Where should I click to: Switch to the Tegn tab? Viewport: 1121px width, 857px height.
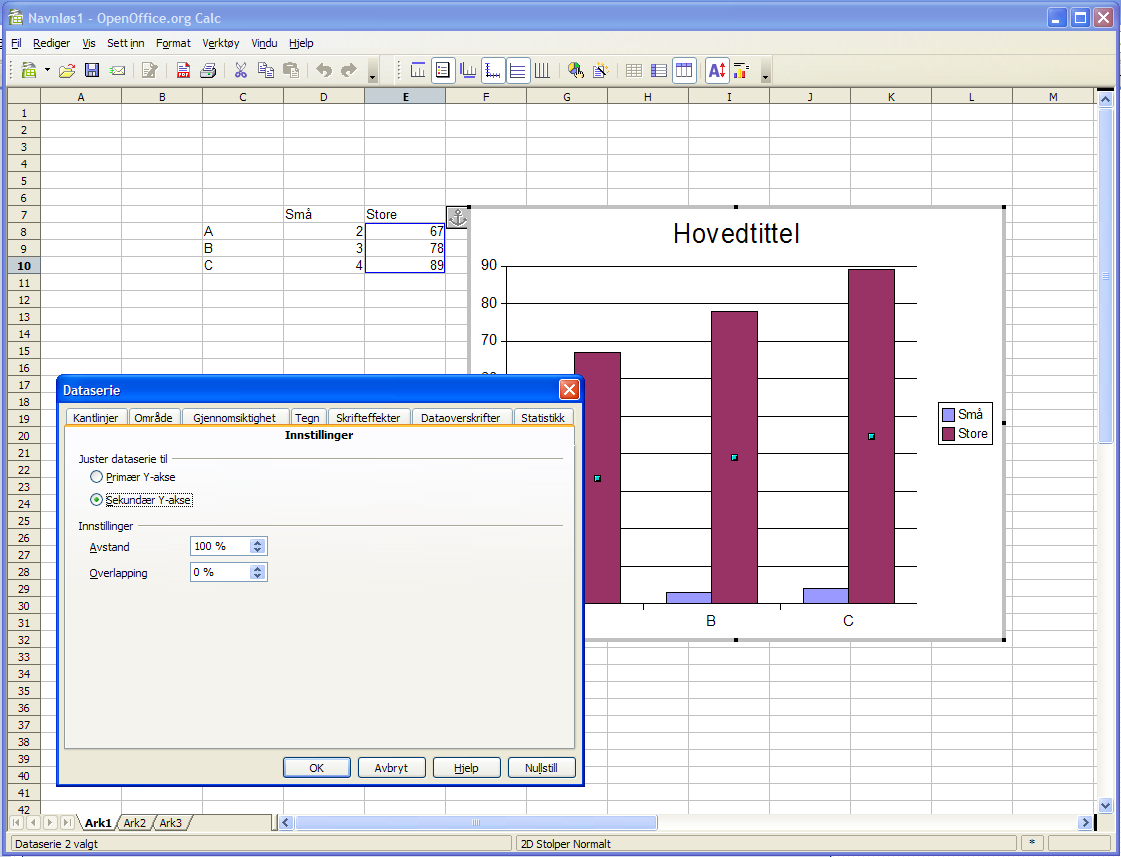click(307, 417)
